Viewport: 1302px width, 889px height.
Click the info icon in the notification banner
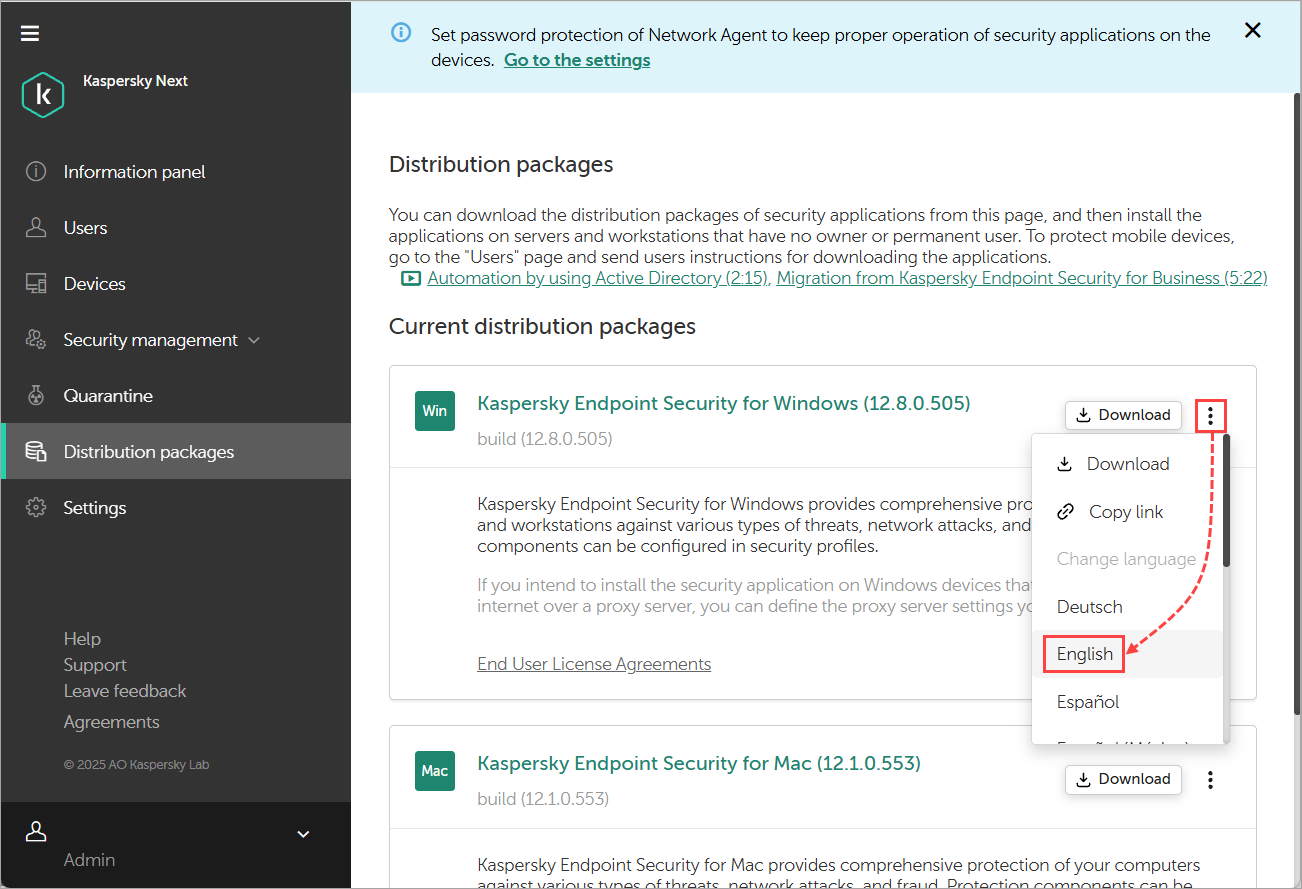(400, 32)
